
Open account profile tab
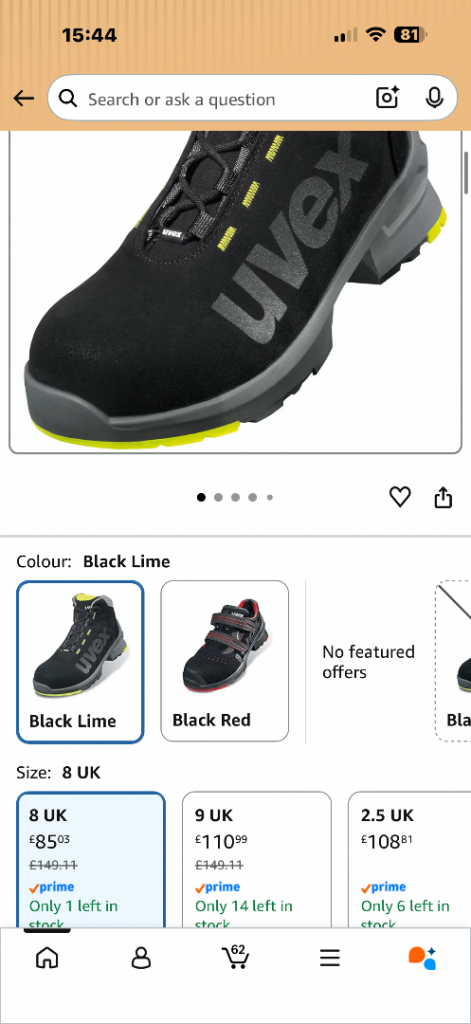point(141,958)
